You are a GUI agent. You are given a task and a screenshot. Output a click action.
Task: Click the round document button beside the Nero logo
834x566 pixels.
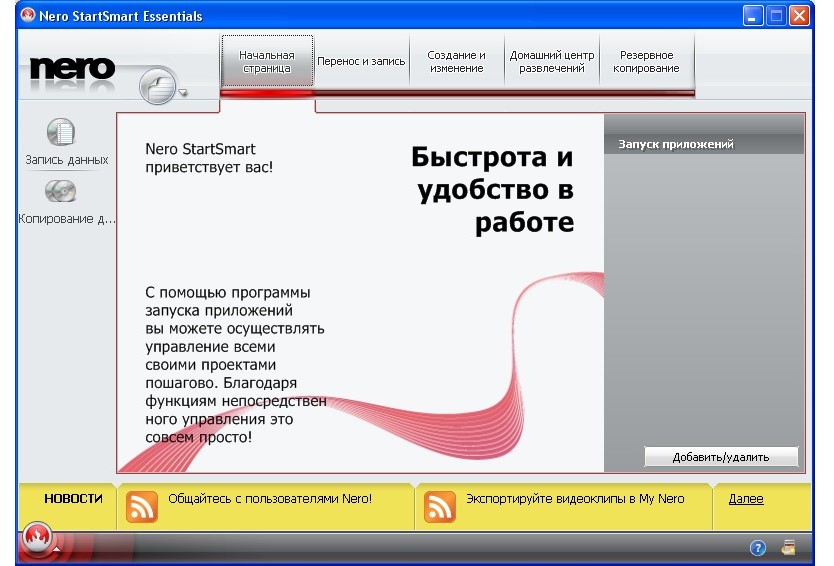tap(159, 88)
